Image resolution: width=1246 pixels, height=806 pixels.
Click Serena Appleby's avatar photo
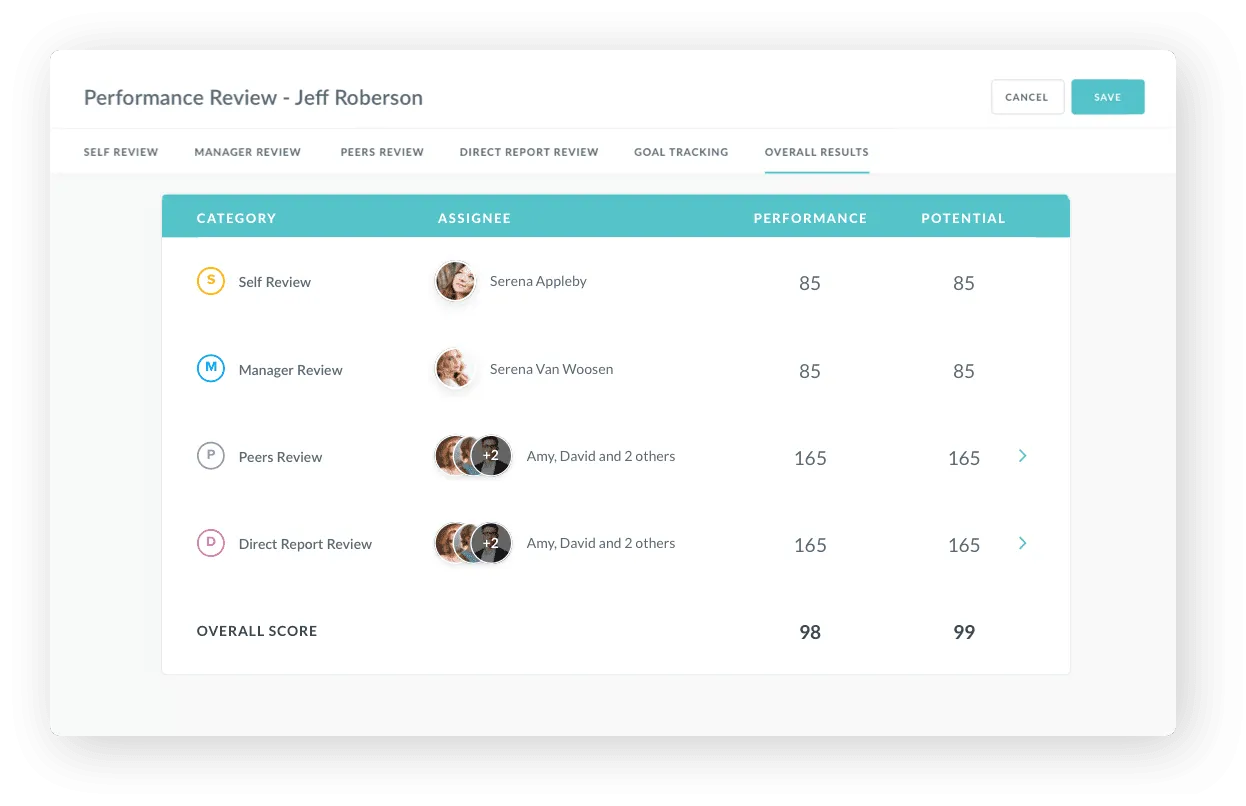click(455, 282)
